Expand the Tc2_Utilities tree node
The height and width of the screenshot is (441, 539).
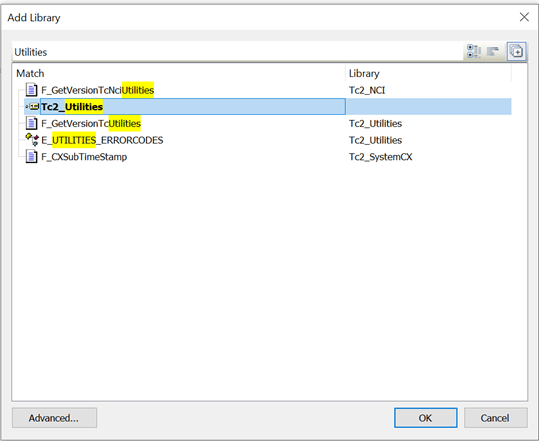point(26,107)
